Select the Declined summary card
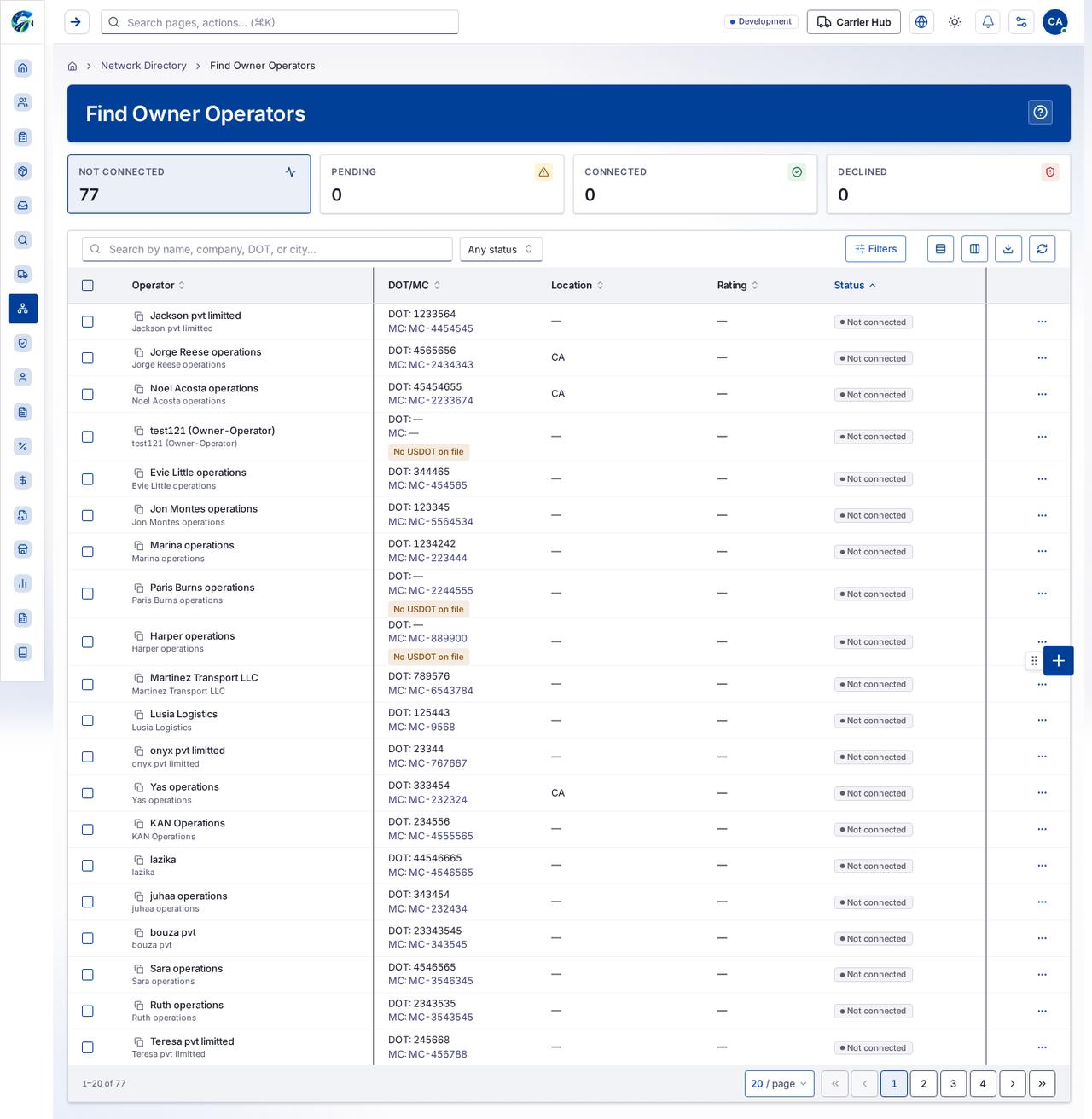 (x=949, y=184)
